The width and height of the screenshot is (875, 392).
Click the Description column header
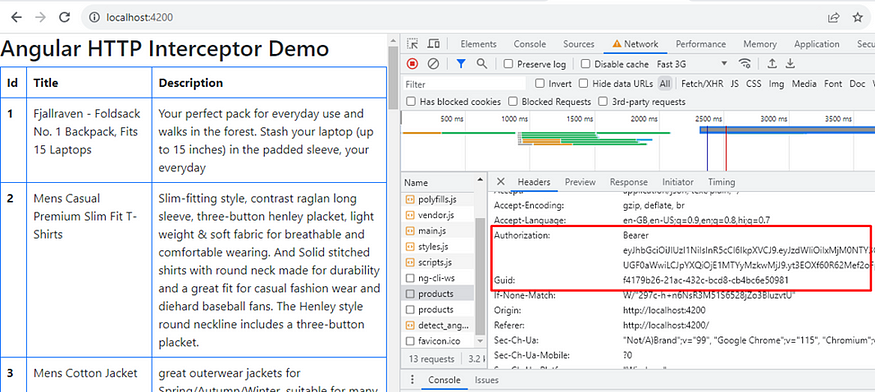point(269,83)
